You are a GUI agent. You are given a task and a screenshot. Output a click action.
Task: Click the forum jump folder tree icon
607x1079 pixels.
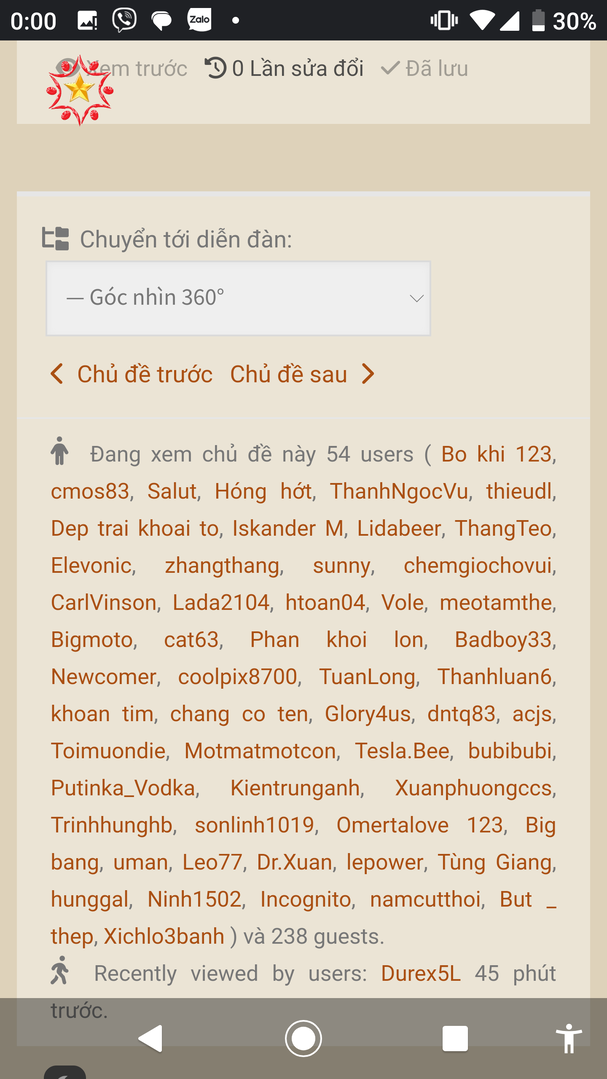(x=56, y=239)
